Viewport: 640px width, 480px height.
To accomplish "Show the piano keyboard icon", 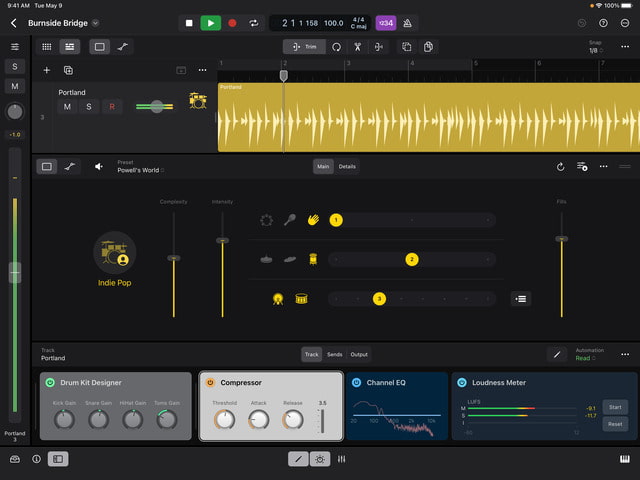I will (625, 459).
